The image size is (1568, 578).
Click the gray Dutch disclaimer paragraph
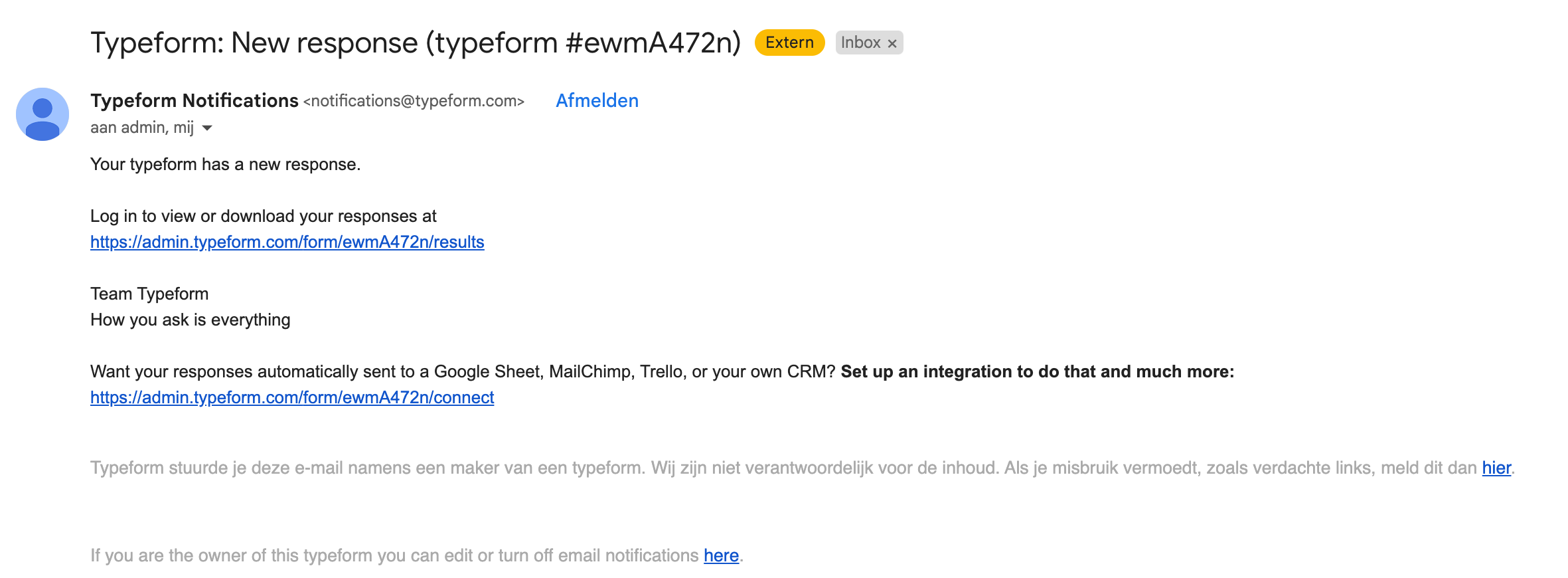point(803,468)
